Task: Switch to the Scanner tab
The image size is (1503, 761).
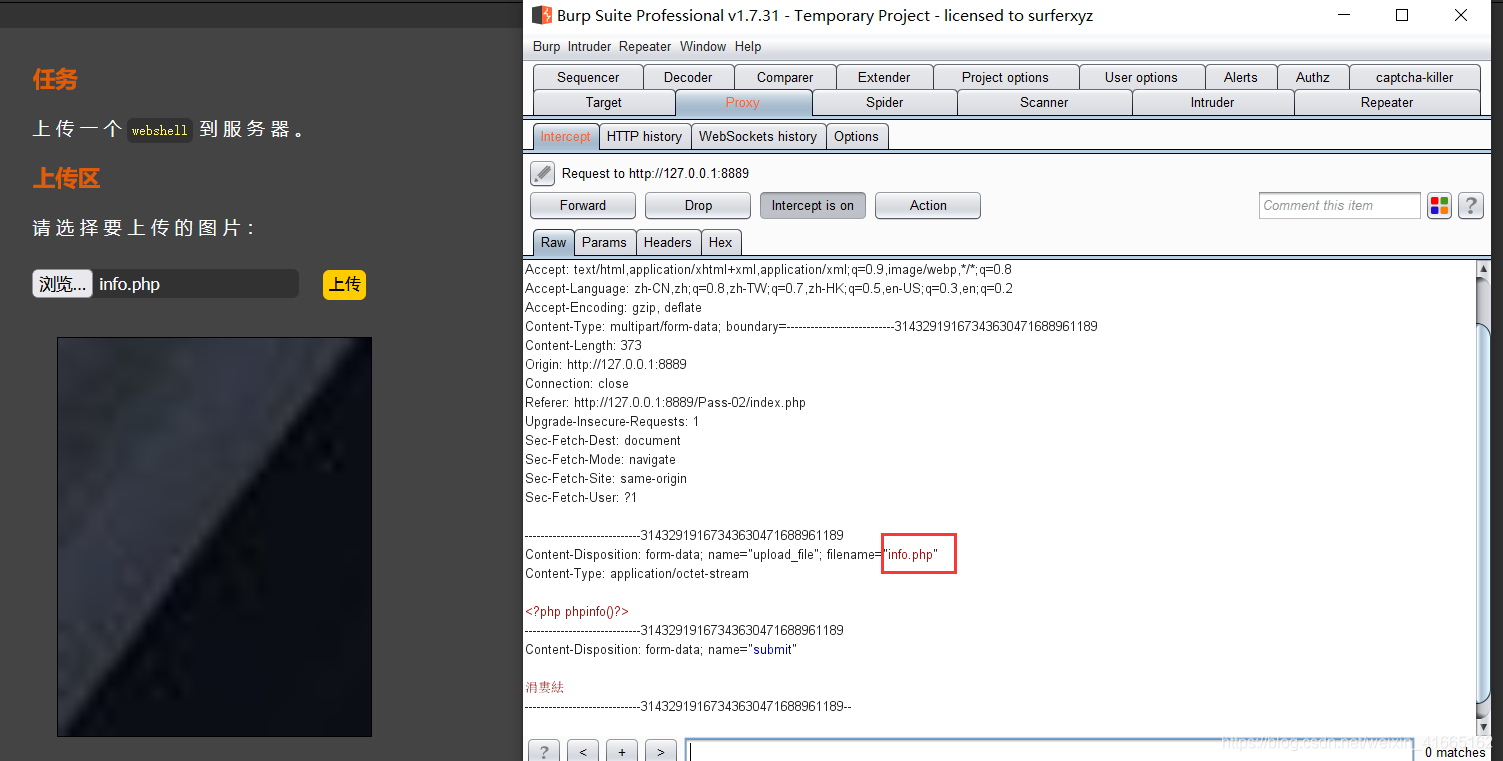Action: click(x=1044, y=102)
